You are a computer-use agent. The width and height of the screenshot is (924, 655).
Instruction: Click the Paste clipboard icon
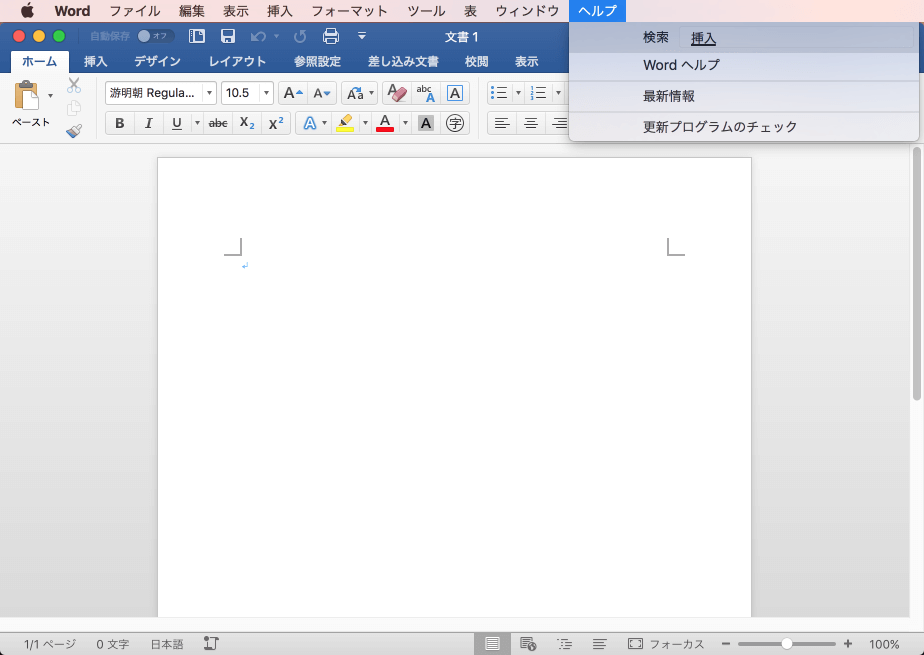pos(27,96)
